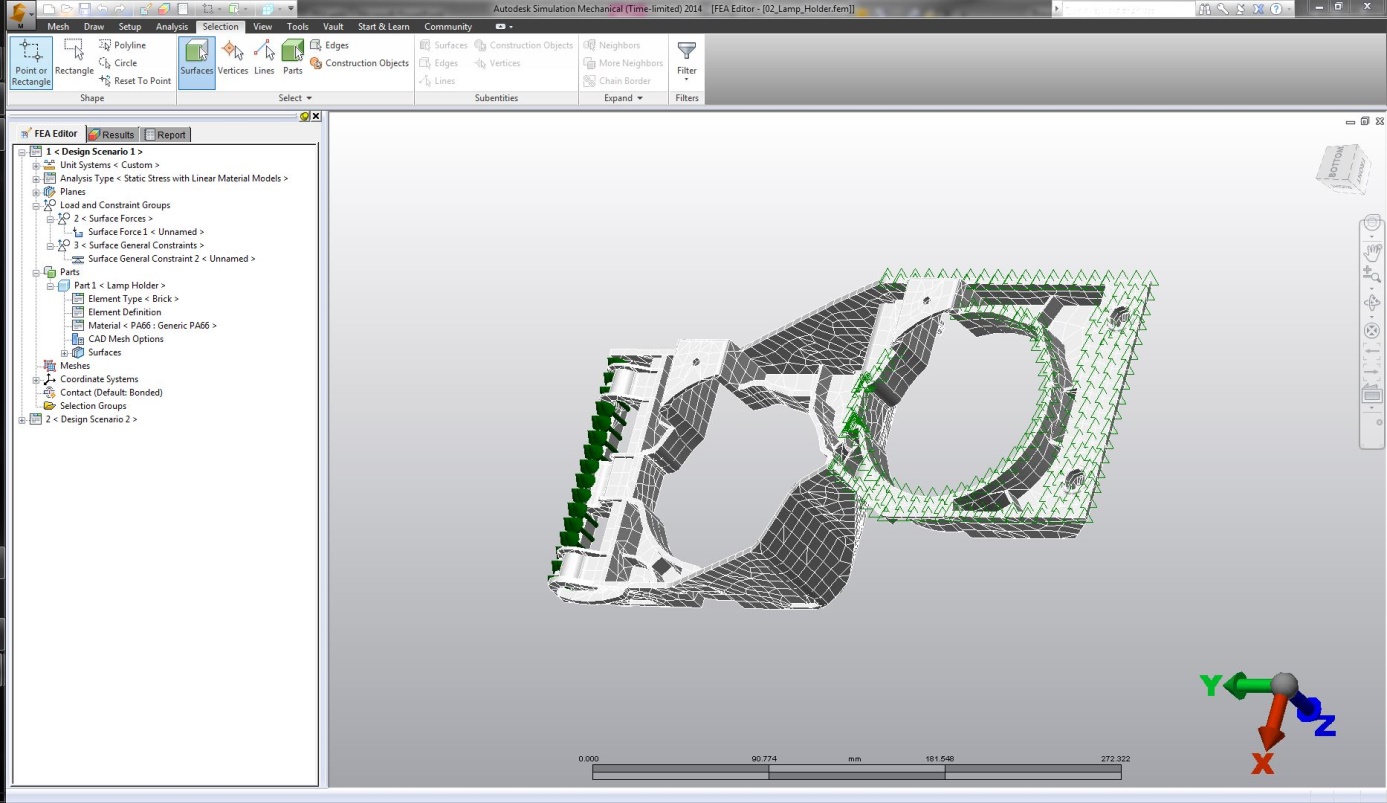Screen dimensions: 1387x803
Task: Click the Open folder quick access icon
Action: (x=65, y=9)
